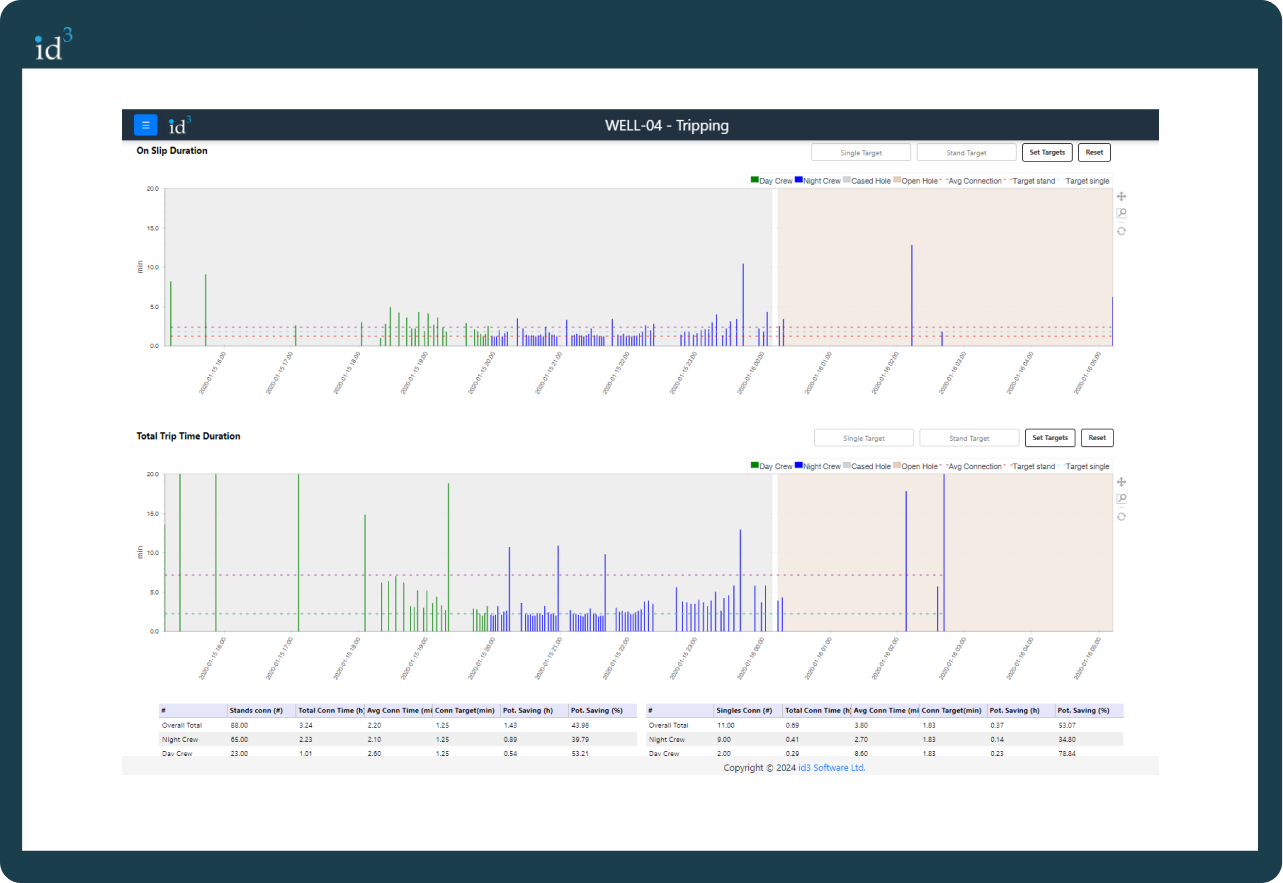1283x883 pixels.
Task: Click the '53.07' singles saving percent cell
Action: (1067, 725)
